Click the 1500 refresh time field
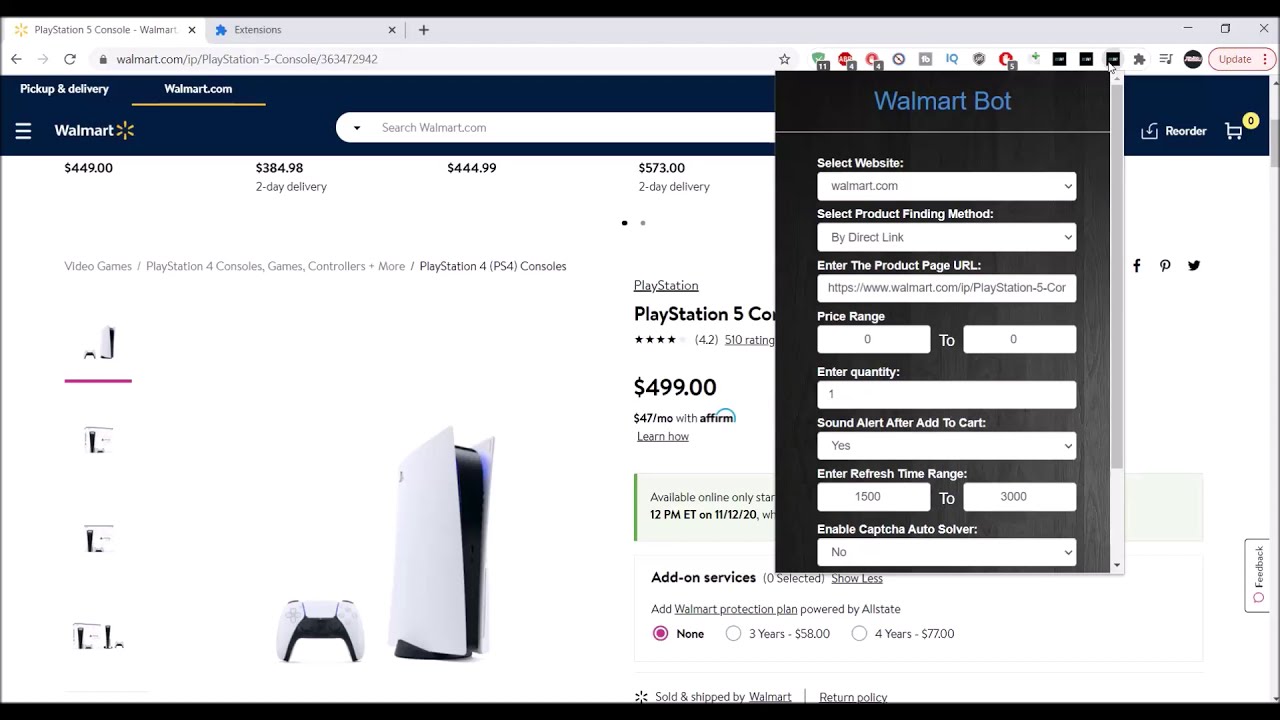The width and height of the screenshot is (1280, 720). click(873, 497)
